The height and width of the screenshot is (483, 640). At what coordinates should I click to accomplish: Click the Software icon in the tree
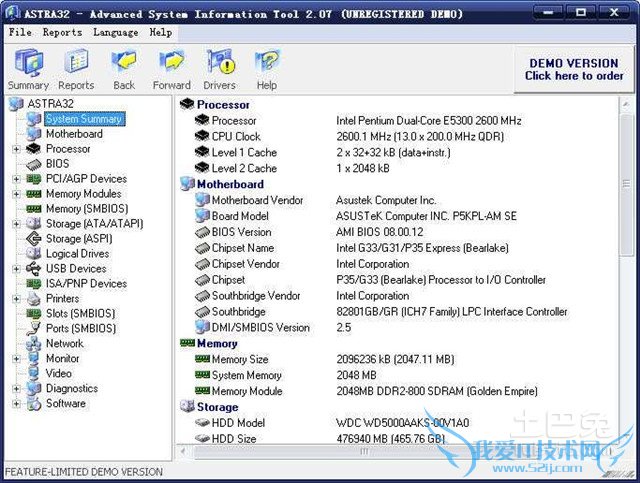[33, 404]
